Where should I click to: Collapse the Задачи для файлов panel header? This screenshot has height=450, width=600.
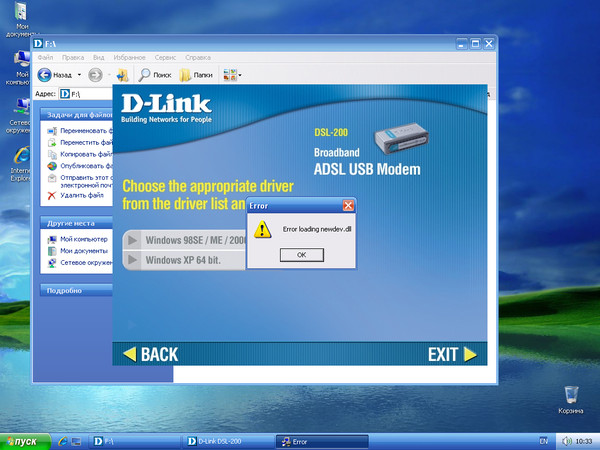tap(77, 114)
